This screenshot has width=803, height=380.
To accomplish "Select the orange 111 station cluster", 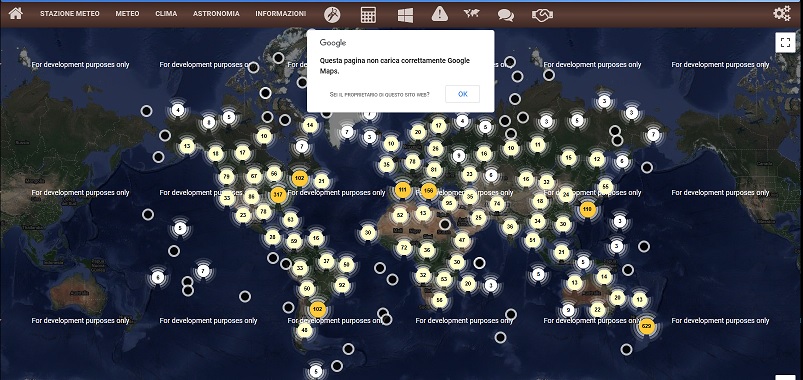I will point(403,190).
